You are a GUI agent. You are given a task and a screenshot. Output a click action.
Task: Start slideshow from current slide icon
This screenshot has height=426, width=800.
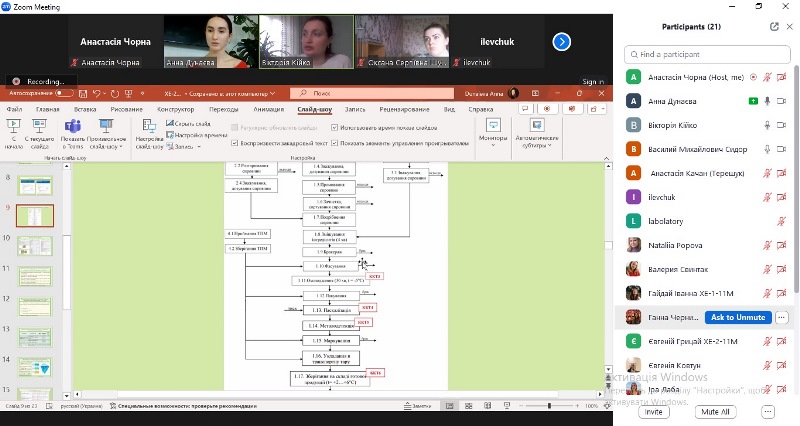click(x=39, y=126)
